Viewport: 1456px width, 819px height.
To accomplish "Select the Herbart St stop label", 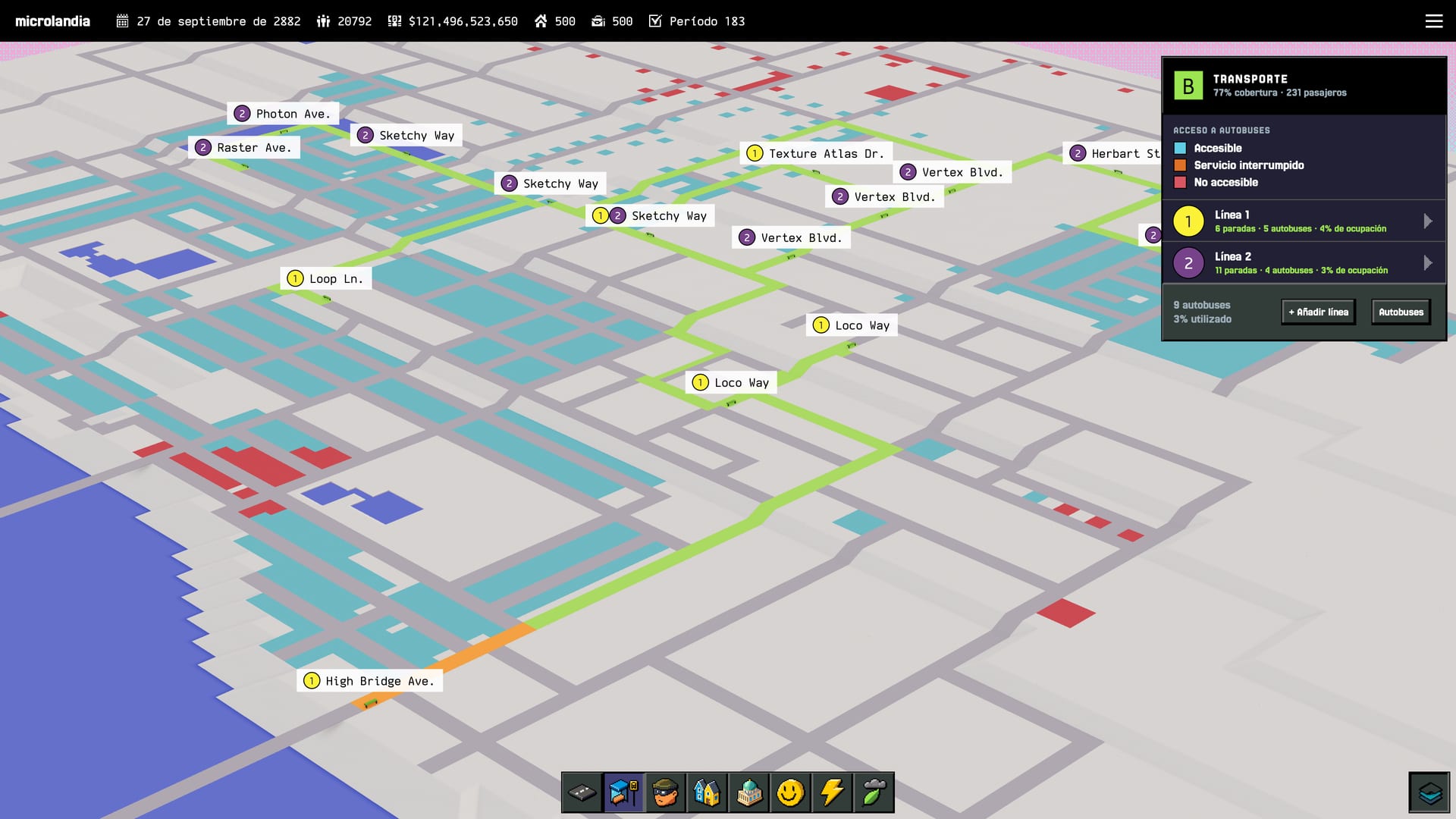I will [x=1112, y=153].
